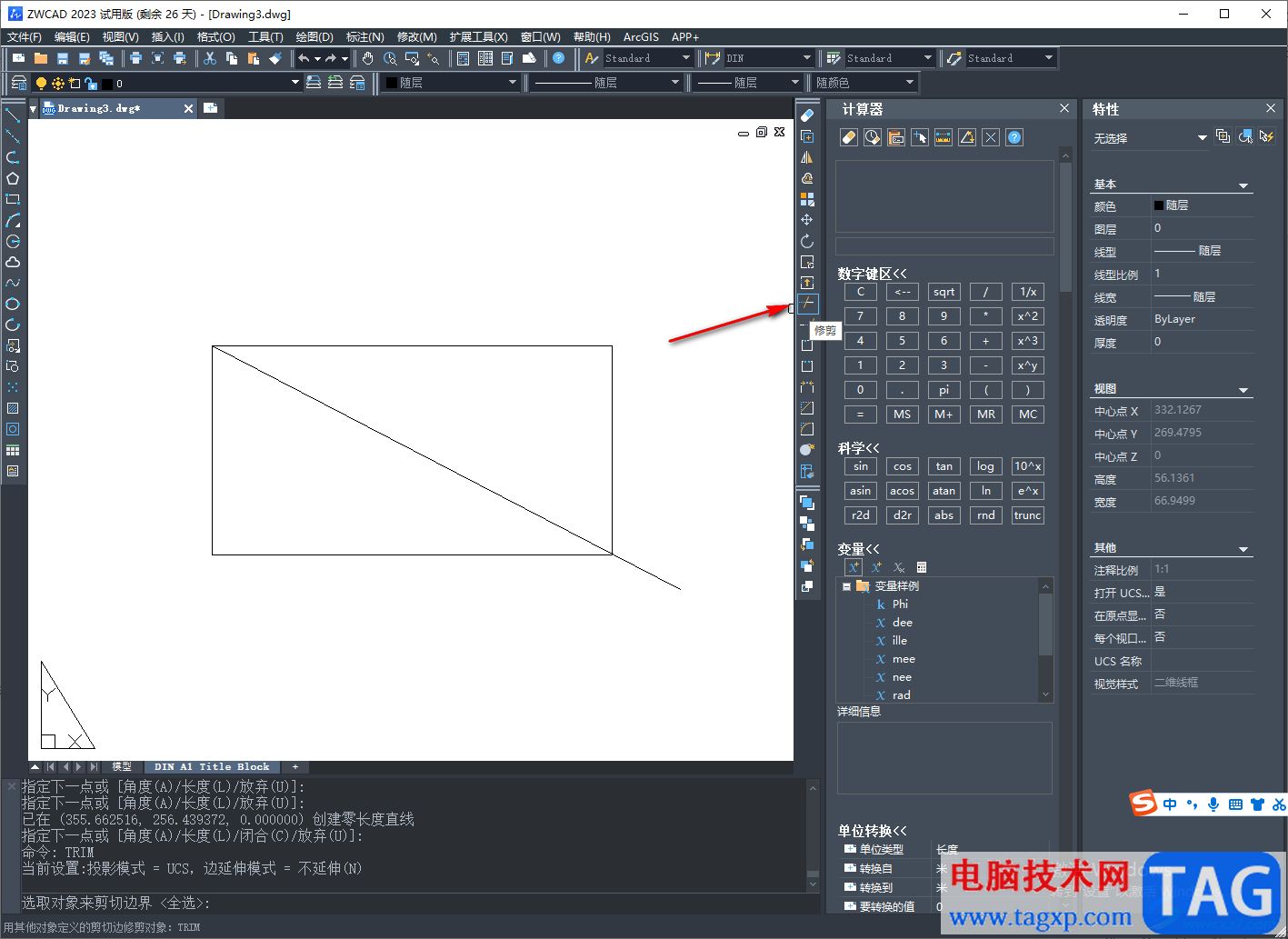
Task: Open the 修改(M) menu
Action: (x=417, y=37)
